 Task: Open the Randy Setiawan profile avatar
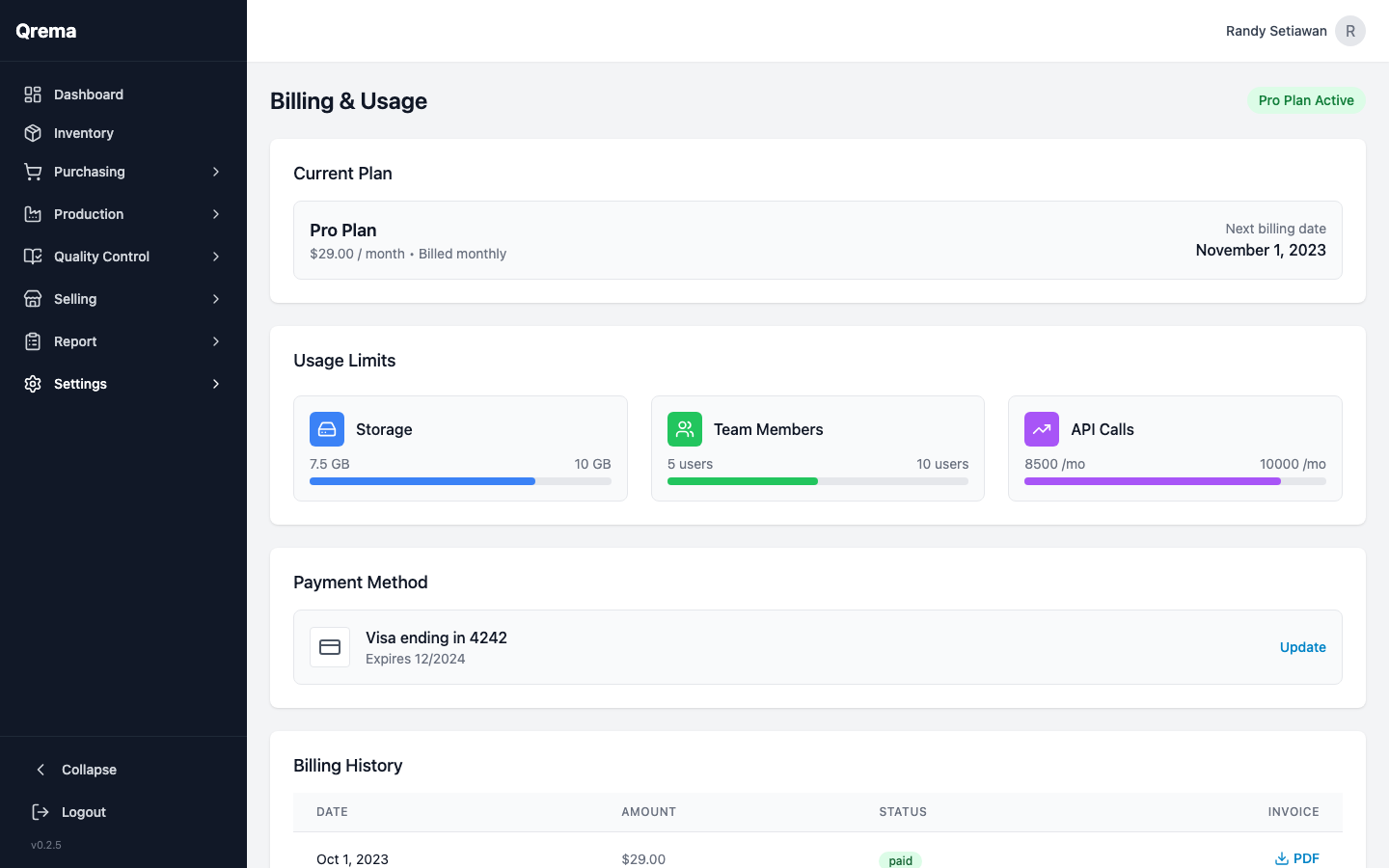[x=1349, y=30]
